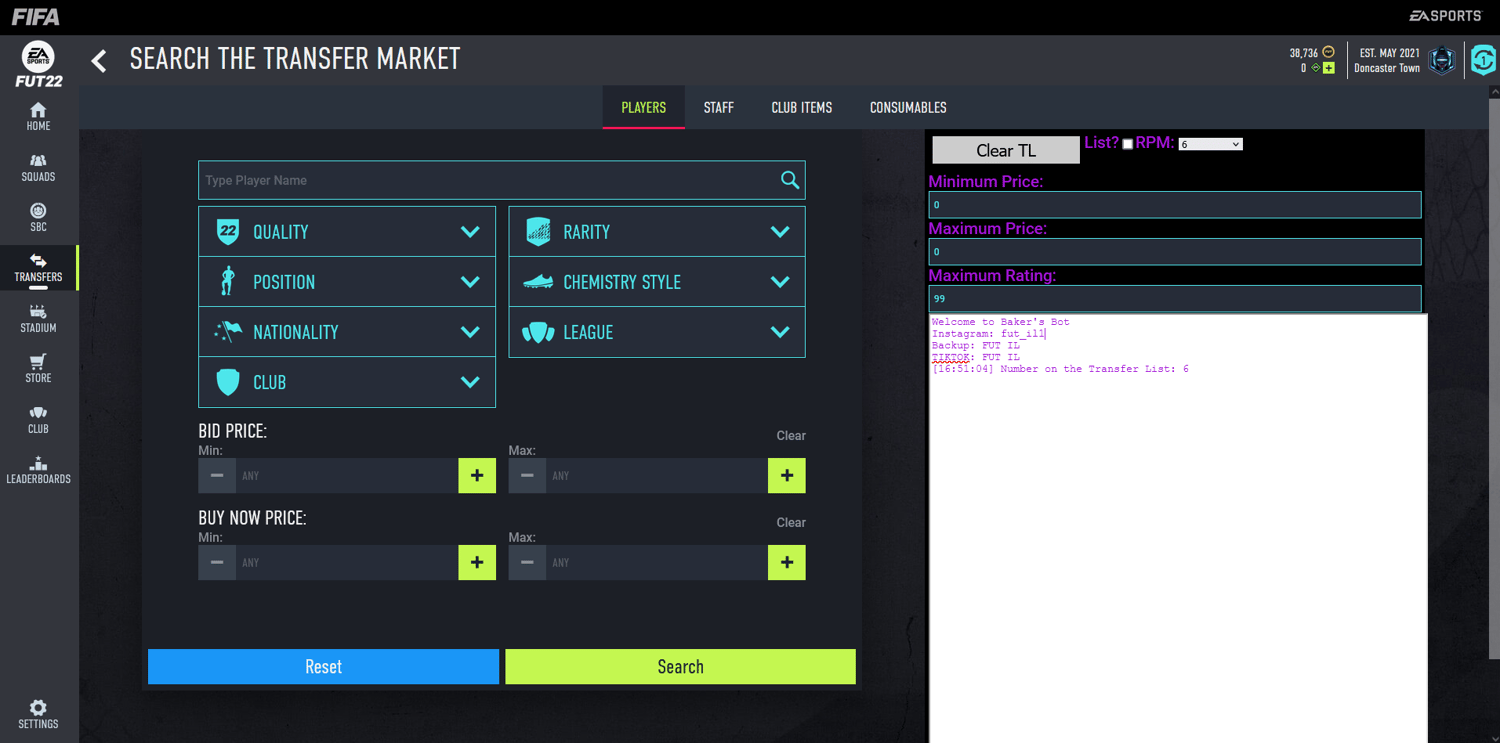Screen dimensions: 1500x743
Task: Click the Buy Now Price Max value field
Action: coord(657,563)
